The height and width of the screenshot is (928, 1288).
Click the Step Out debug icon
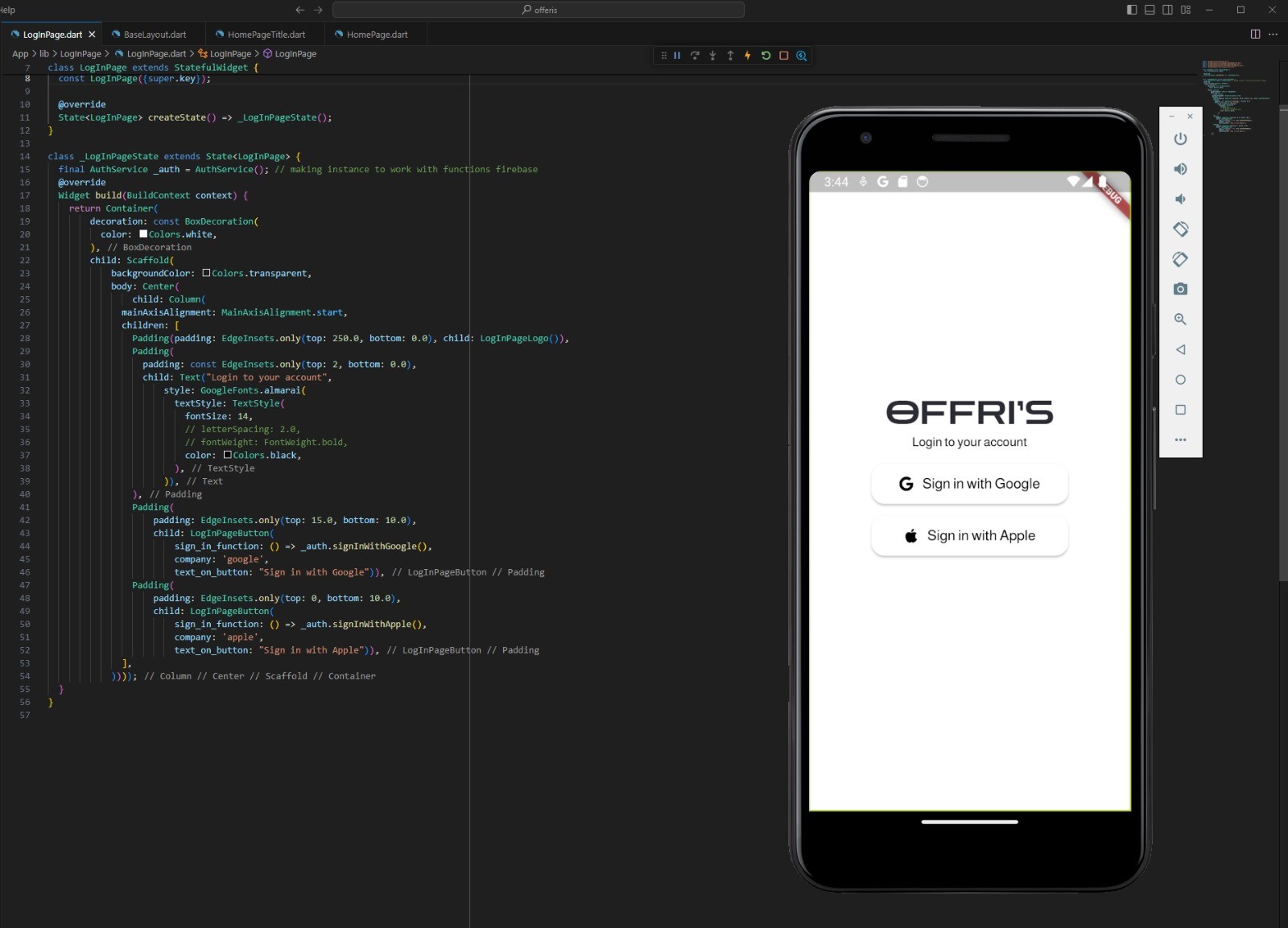tap(730, 56)
